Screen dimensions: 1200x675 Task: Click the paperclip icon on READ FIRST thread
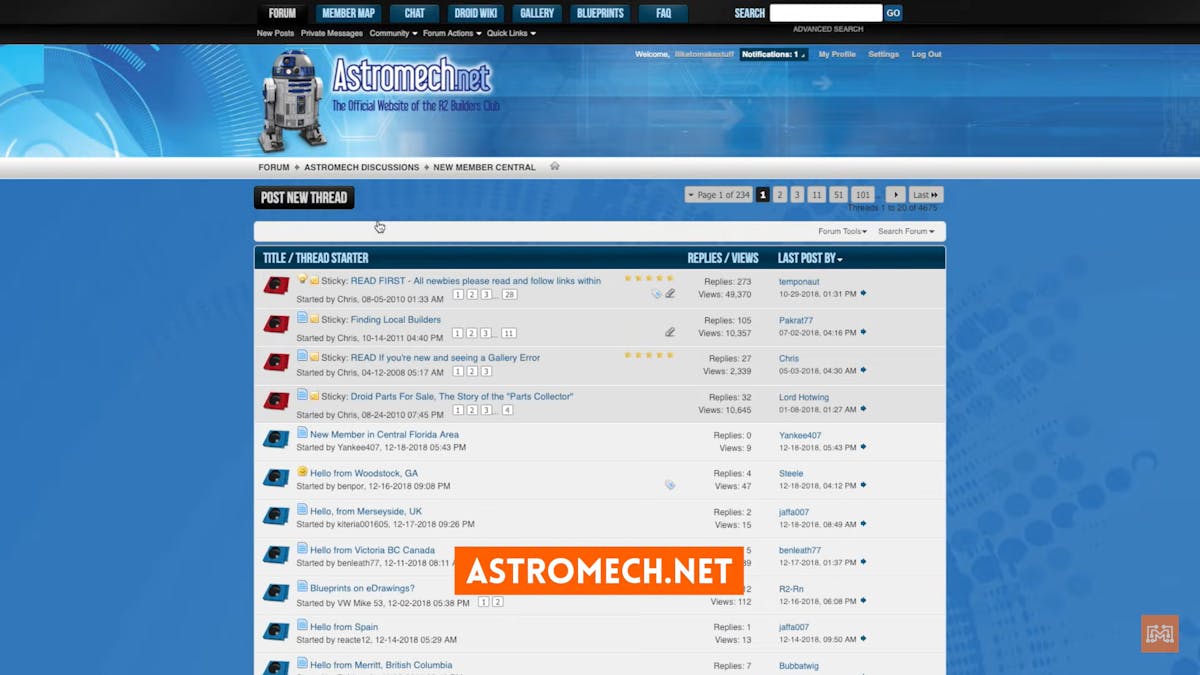coord(670,294)
